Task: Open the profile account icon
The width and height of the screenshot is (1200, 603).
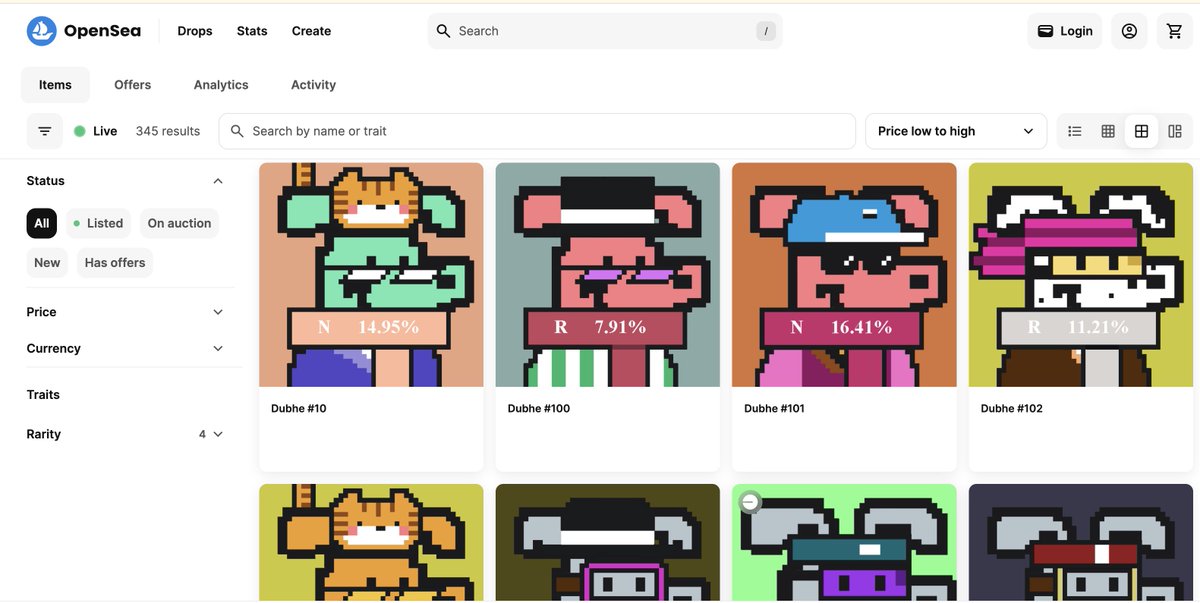Action: point(1129,31)
